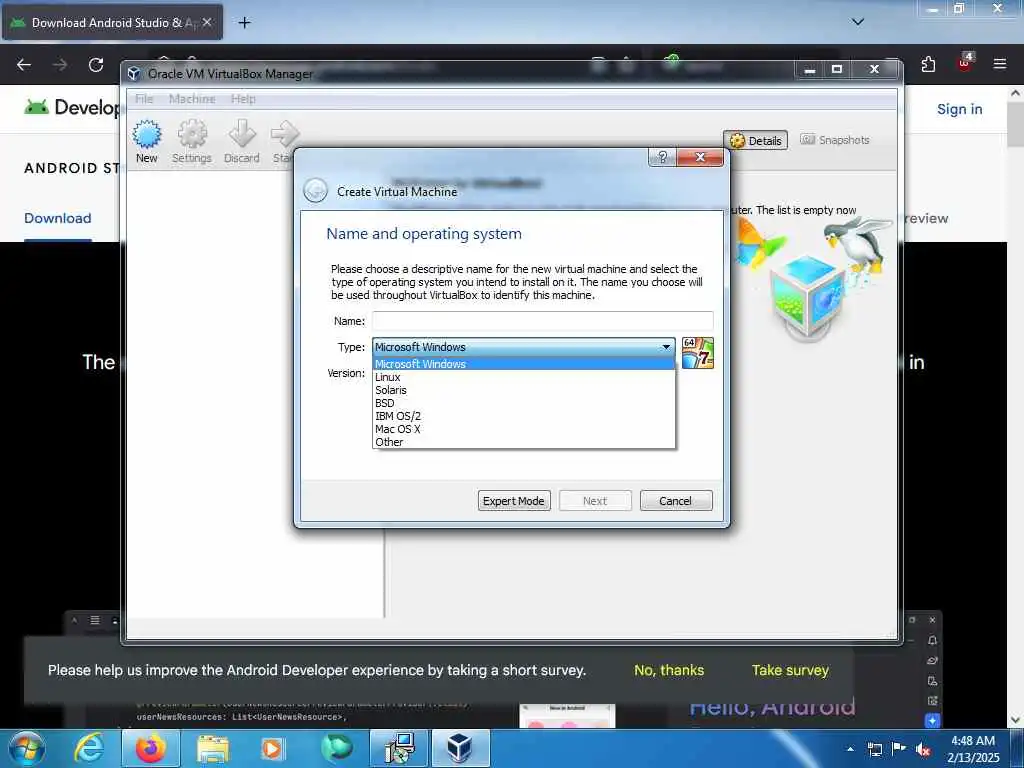Open the Snapshots view in VirtualBox Manager
This screenshot has width=1024, height=768.
click(835, 140)
